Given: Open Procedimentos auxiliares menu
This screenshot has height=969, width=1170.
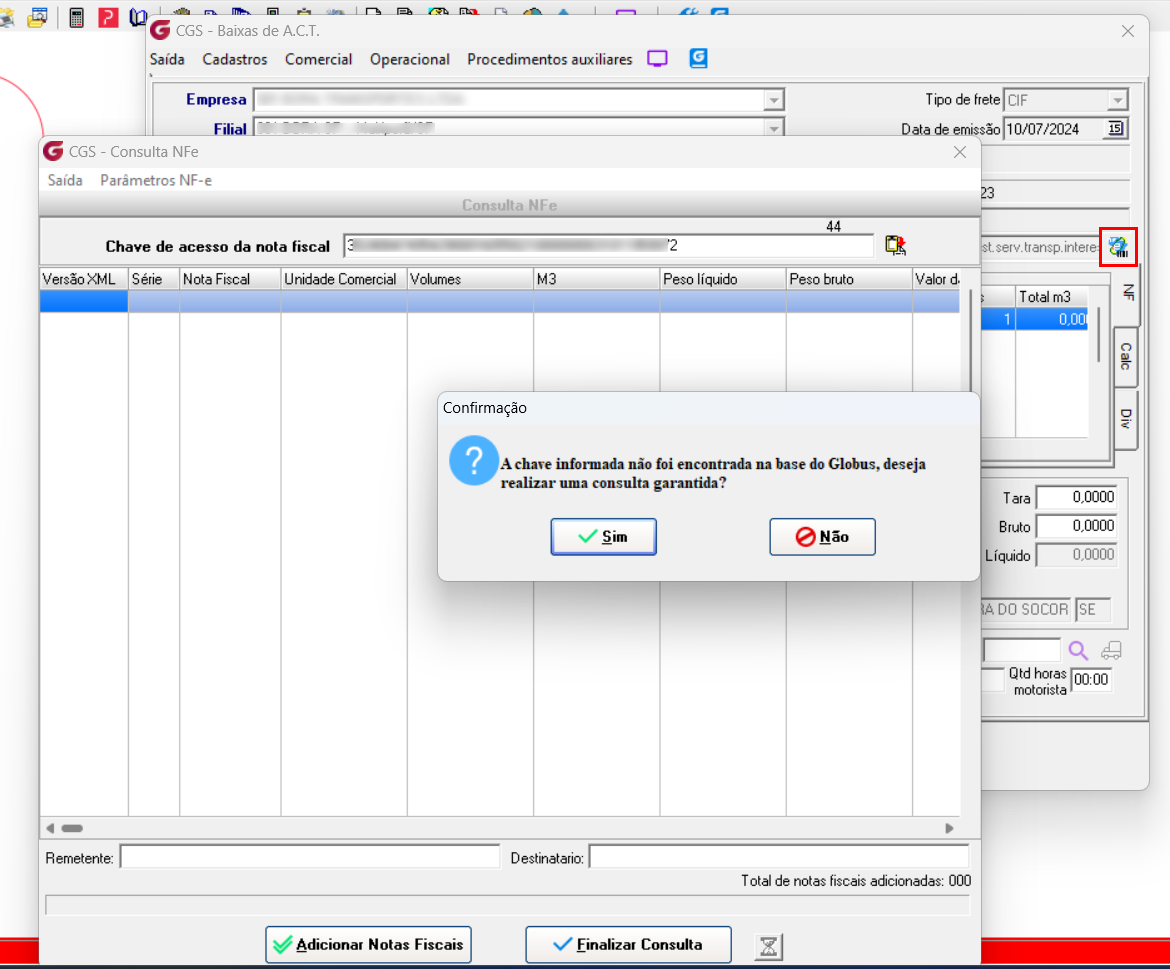Looking at the screenshot, I should 550,59.
